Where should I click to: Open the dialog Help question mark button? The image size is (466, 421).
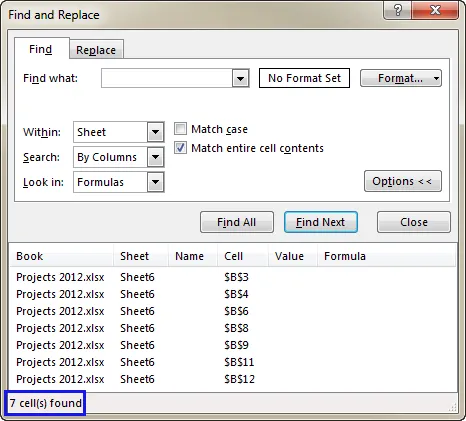click(x=397, y=10)
